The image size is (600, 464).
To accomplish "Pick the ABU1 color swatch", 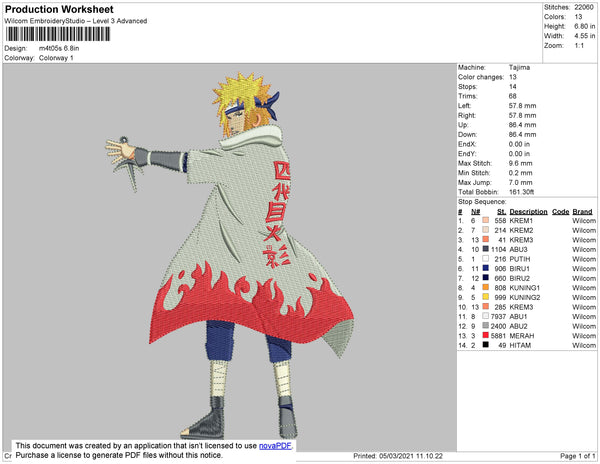I will (486, 316).
